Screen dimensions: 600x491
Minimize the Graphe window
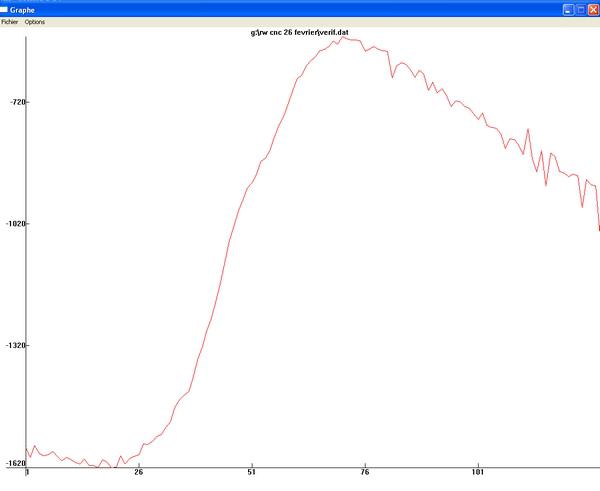[x=568, y=10]
